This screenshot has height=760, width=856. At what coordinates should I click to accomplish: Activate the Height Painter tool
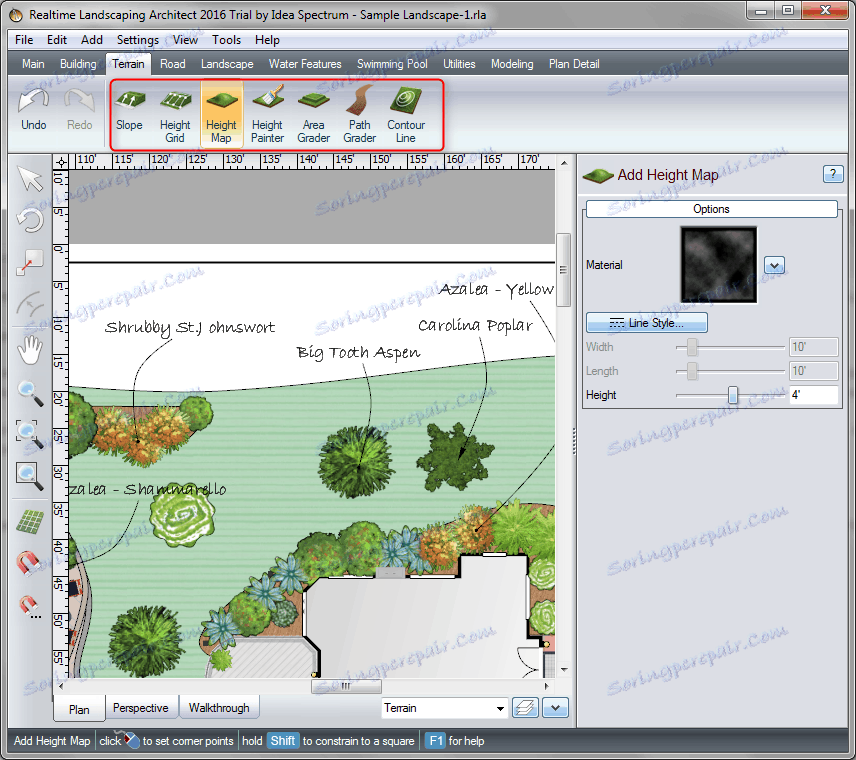coord(267,111)
